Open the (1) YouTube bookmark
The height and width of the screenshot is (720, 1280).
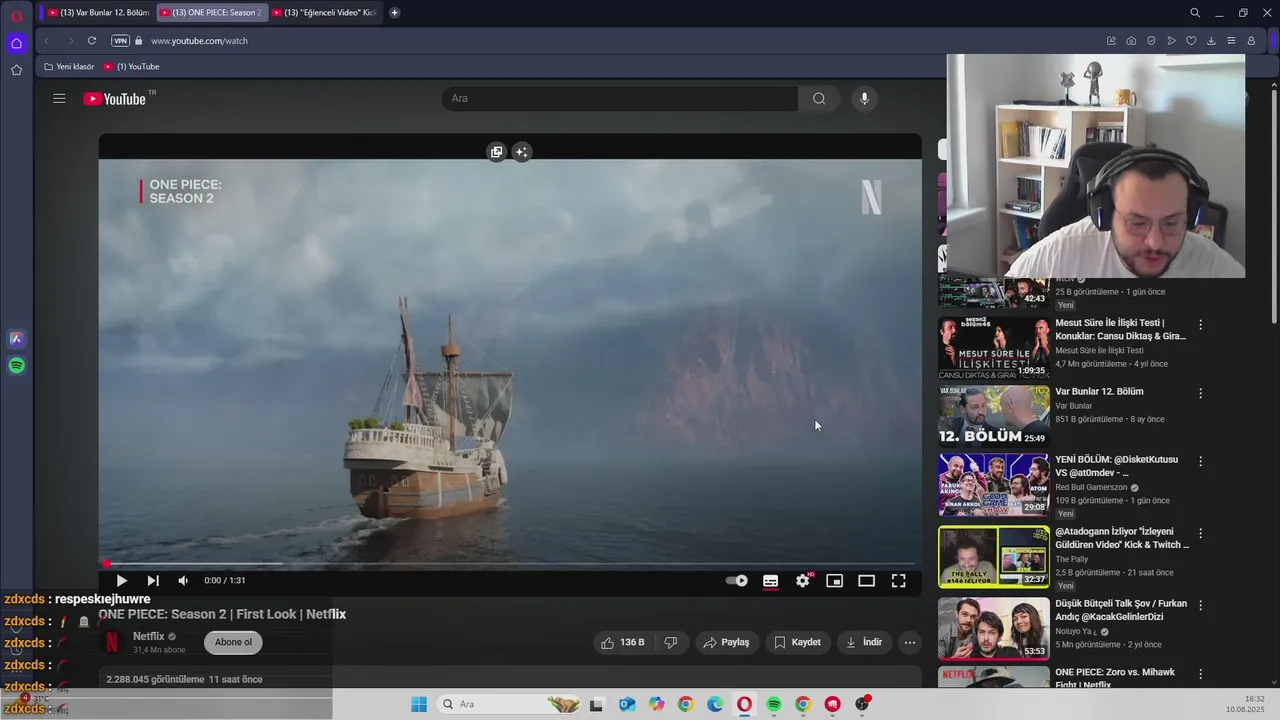click(131, 67)
